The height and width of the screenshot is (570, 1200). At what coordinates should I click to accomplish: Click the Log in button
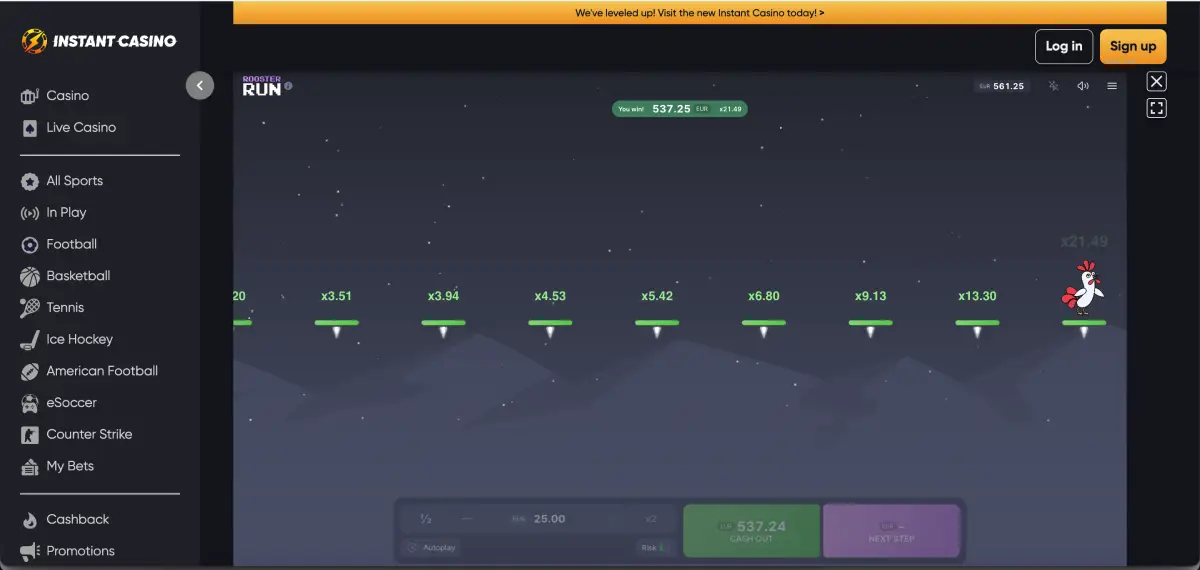[x=1064, y=46]
